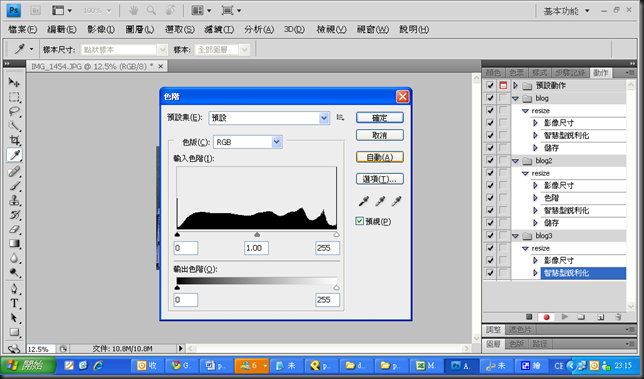Pick the white point eyedropper in Levels
The width and height of the screenshot is (644, 379).
[396, 201]
